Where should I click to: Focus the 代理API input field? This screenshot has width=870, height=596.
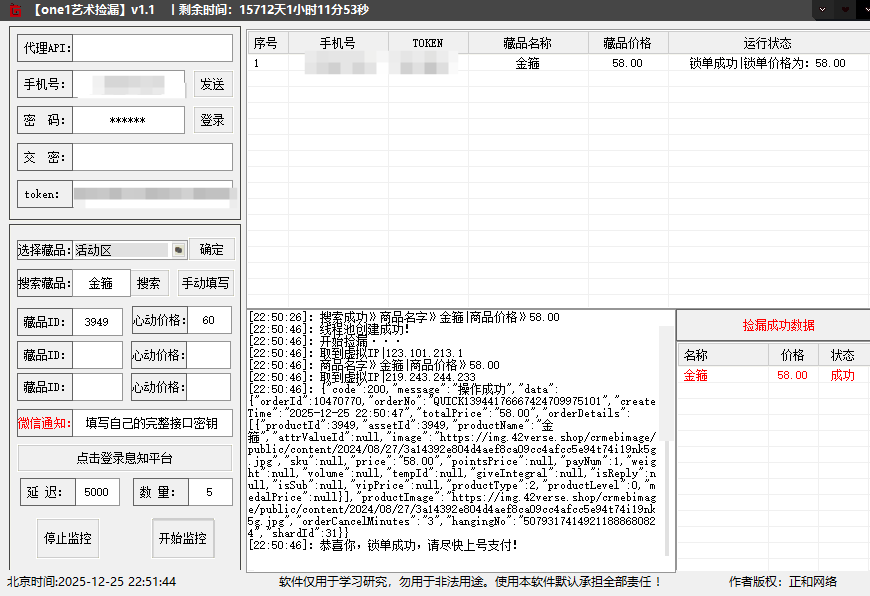pyautogui.click(x=152, y=48)
